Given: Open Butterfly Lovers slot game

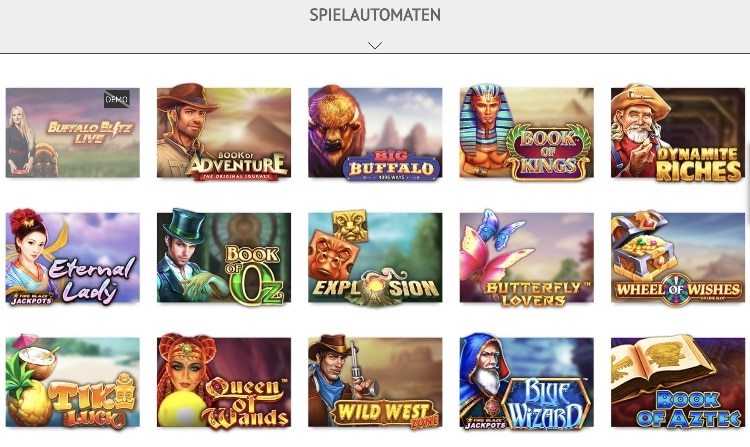Looking at the screenshot, I should point(526,257).
